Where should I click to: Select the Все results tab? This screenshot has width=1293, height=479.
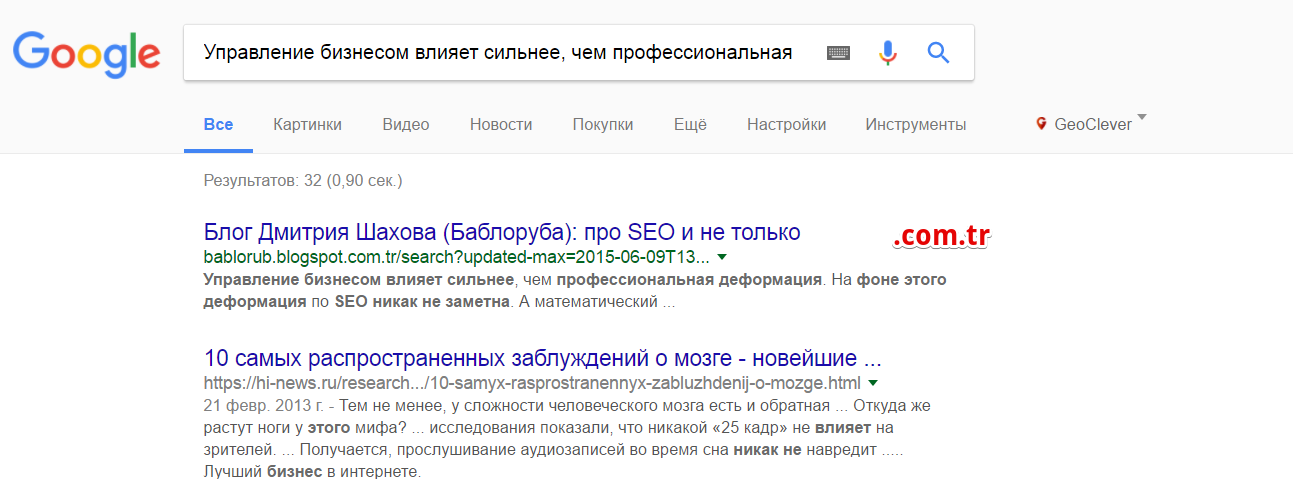pos(218,125)
